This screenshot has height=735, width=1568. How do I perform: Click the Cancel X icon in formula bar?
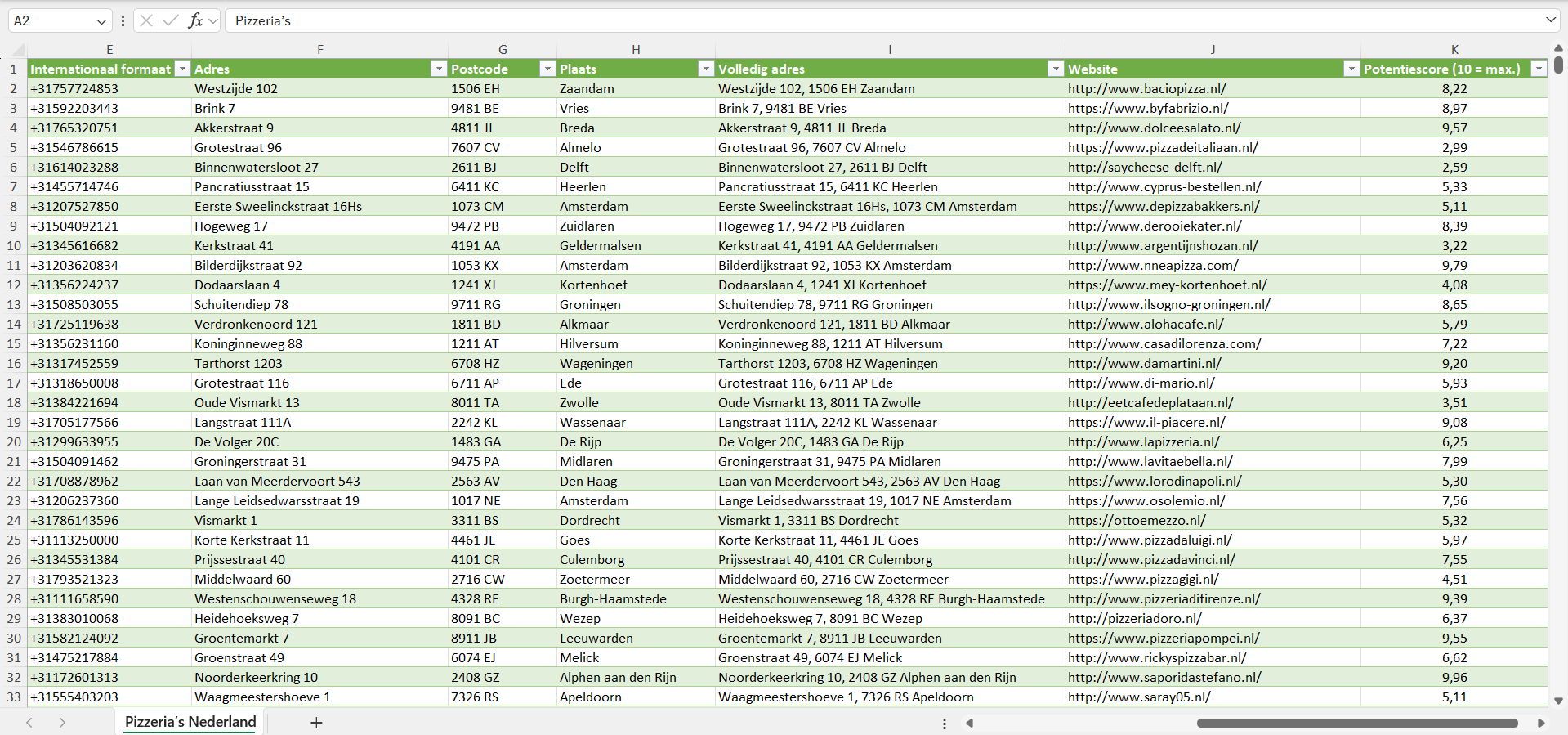coord(146,20)
